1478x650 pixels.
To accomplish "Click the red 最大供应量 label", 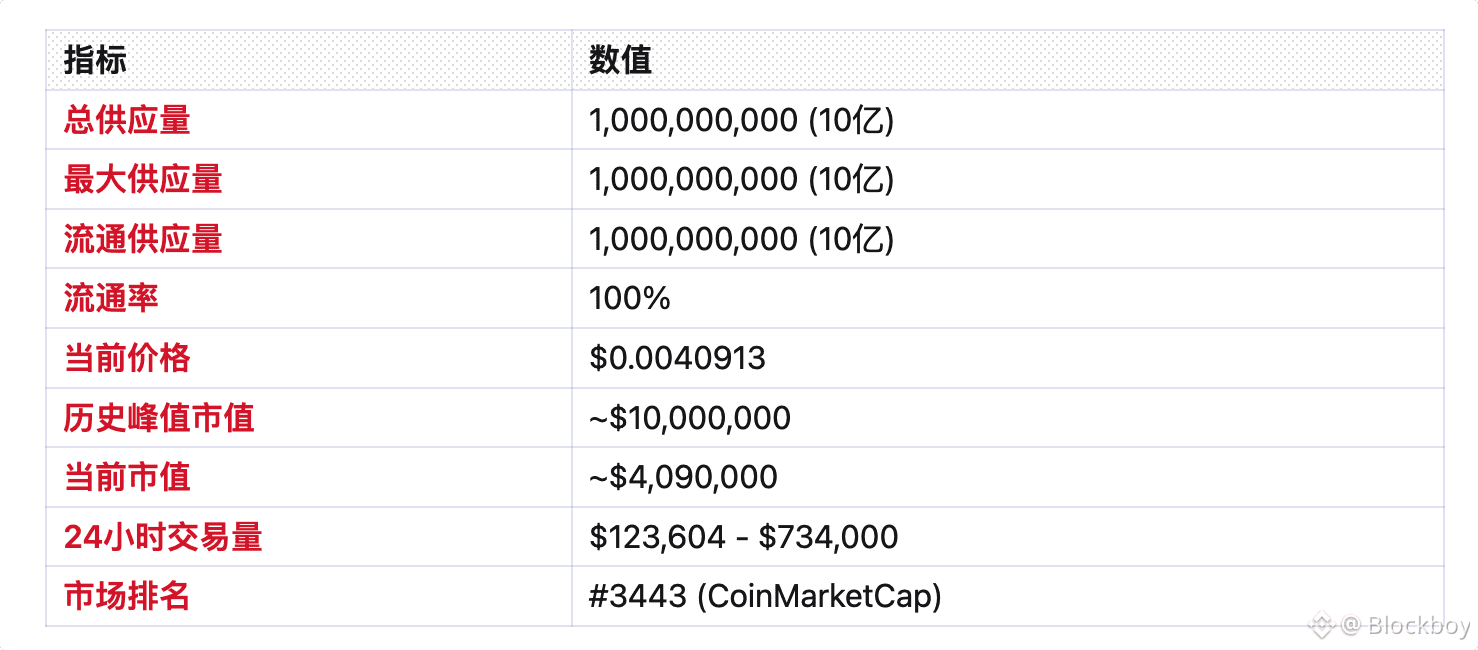I will (143, 180).
